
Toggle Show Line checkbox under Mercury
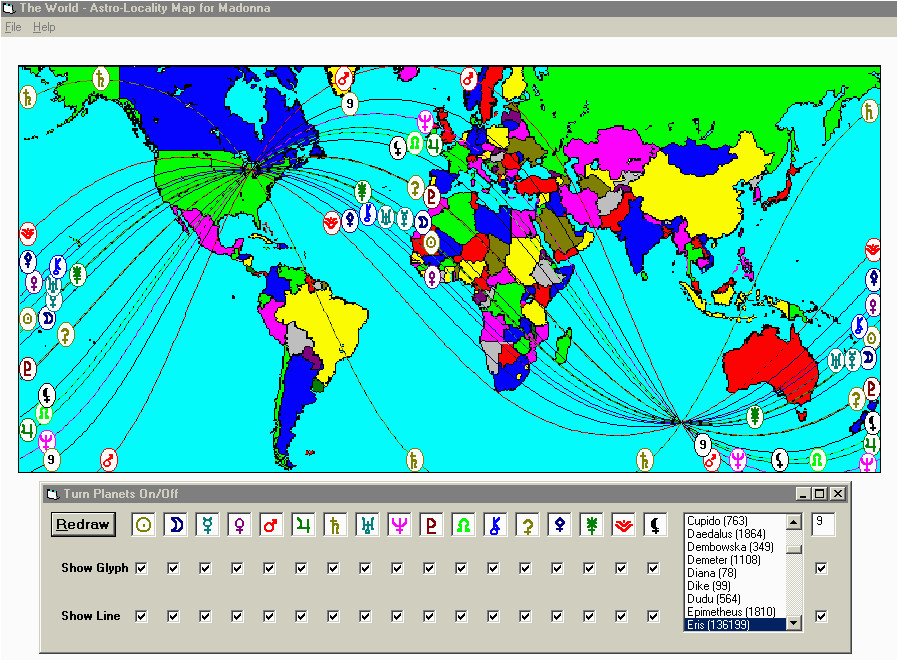point(205,616)
